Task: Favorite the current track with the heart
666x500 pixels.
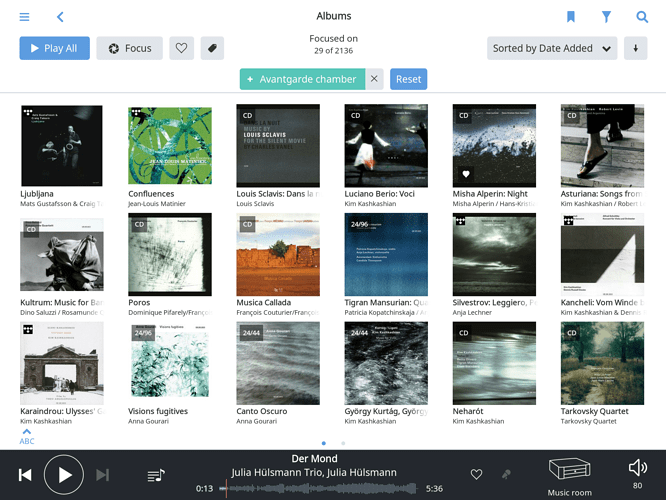Action: pyautogui.click(x=476, y=474)
